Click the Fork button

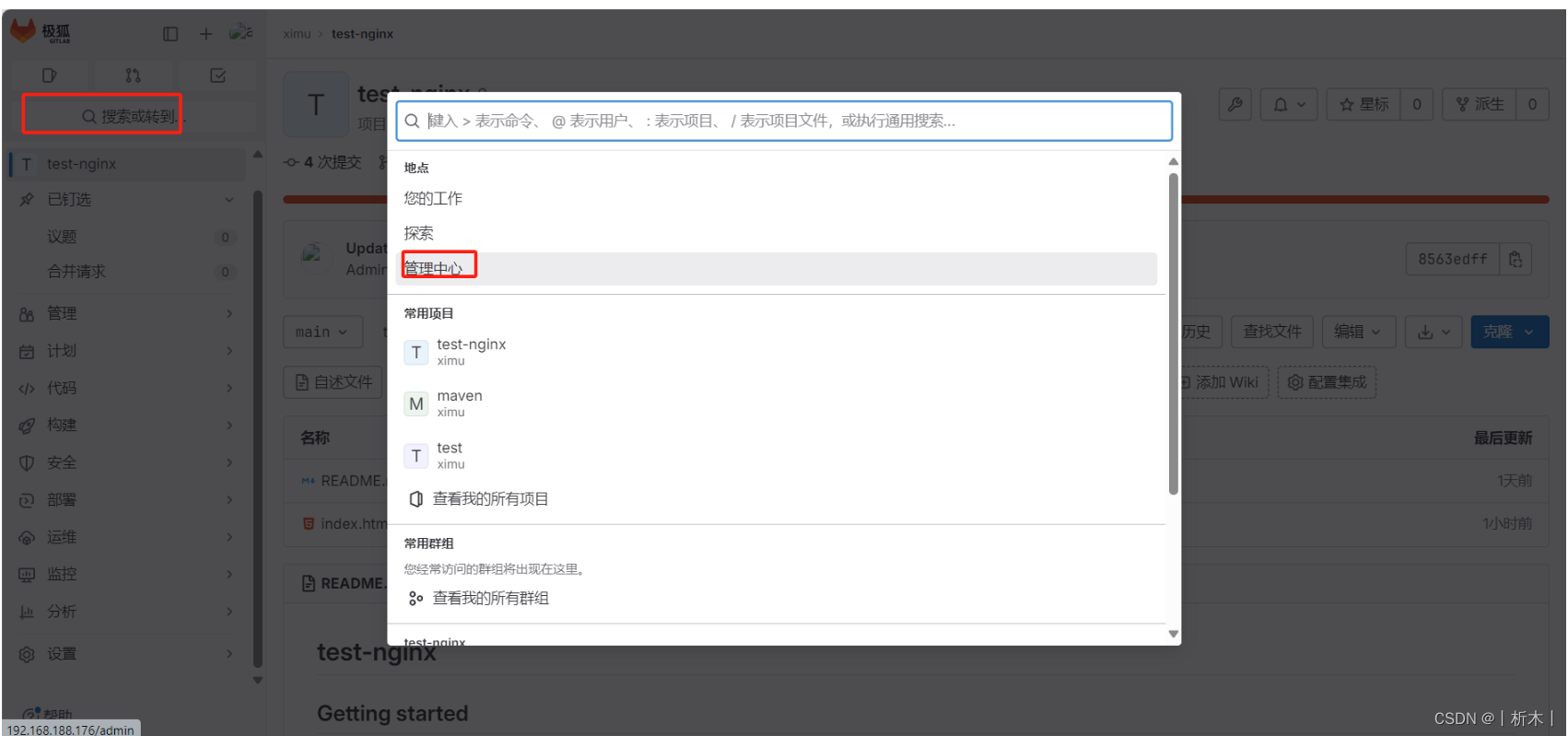point(1480,105)
